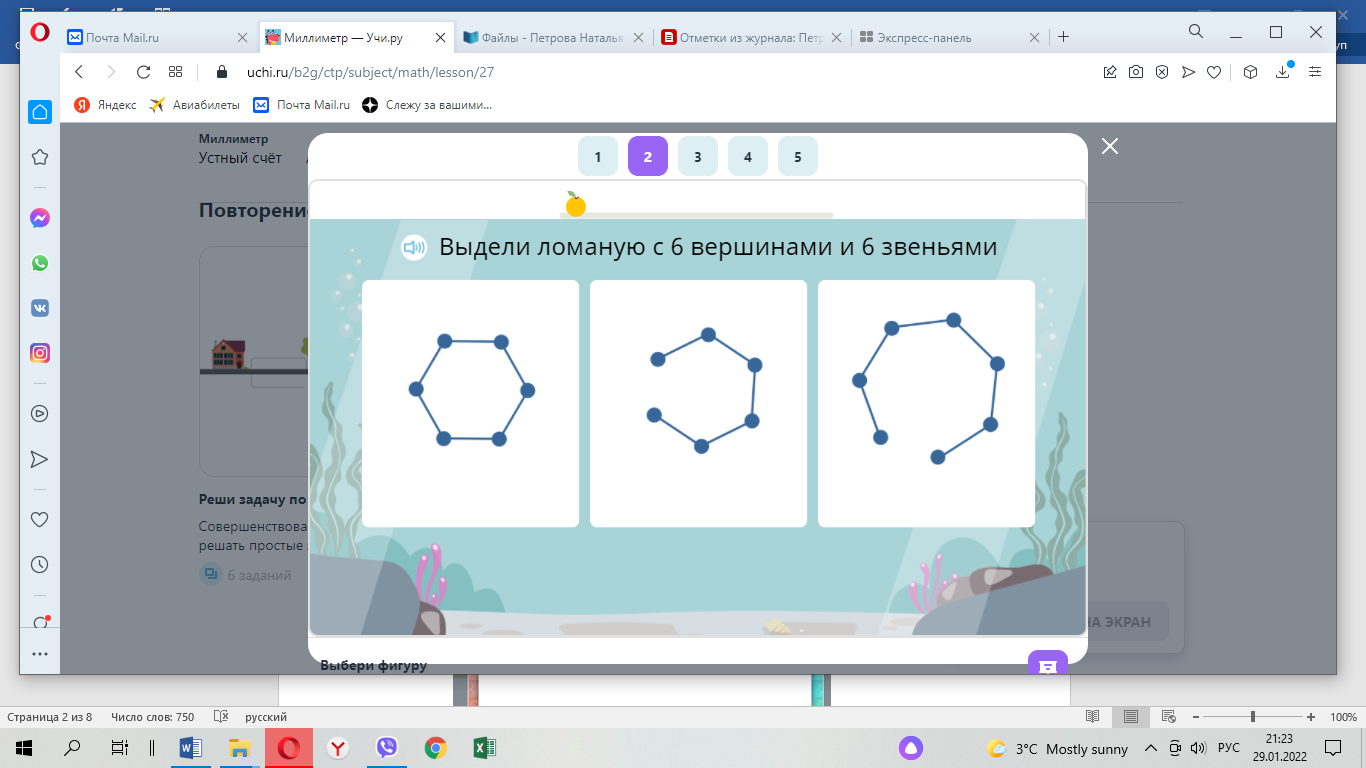The height and width of the screenshot is (768, 1366).
Task: Open the page edit share icon
Action: [x=1110, y=72]
